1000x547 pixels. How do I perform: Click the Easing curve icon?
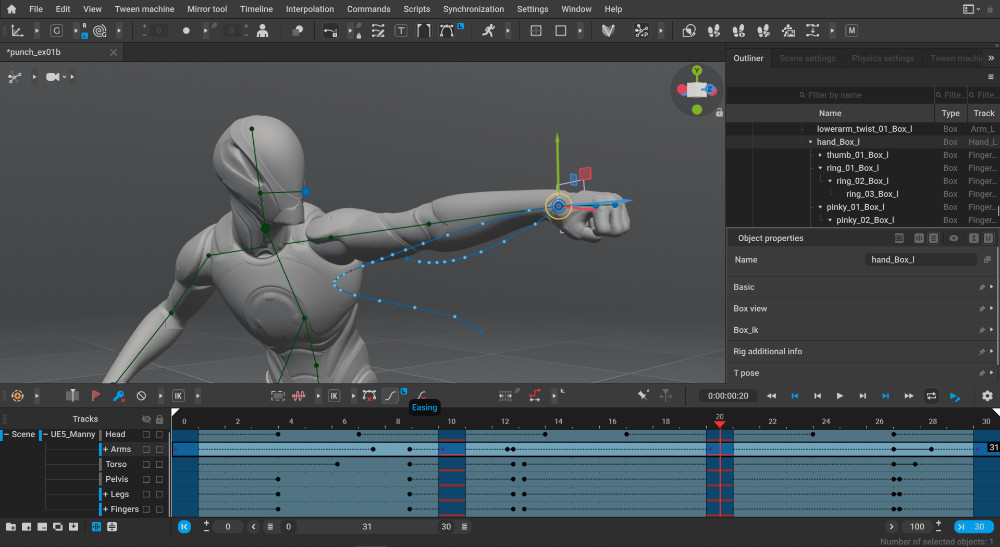point(390,396)
